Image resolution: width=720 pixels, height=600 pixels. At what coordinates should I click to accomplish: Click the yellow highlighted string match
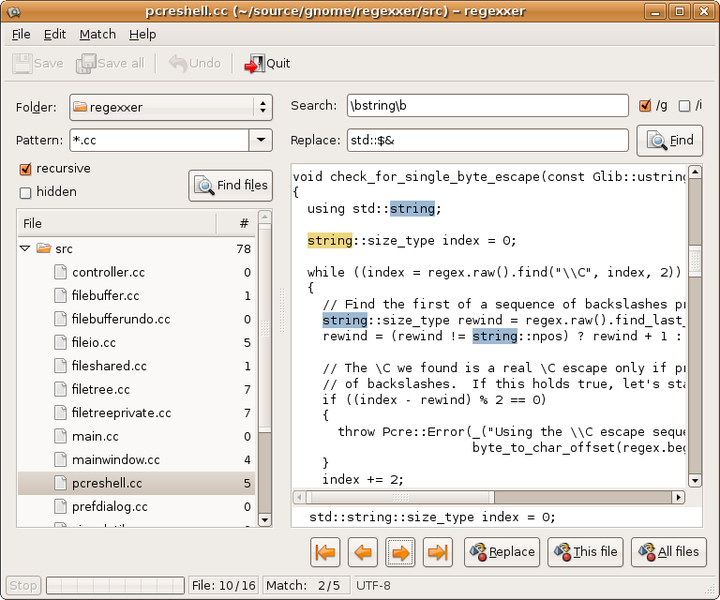(x=330, y=240)
